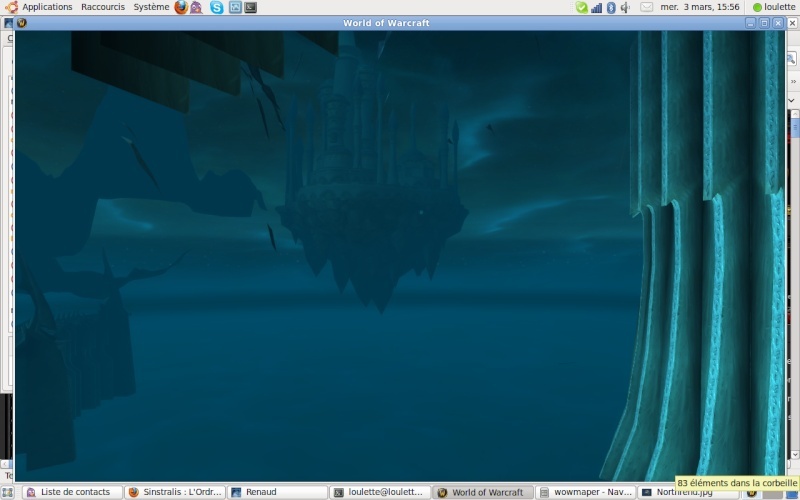
Task: Open the Raccourcis menu
Action: tap(103, 7)
